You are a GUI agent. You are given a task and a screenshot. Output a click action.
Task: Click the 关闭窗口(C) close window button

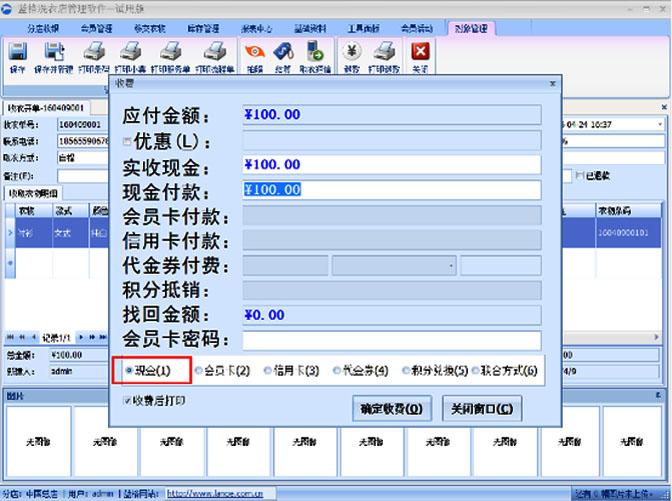(x=481, y=409)
